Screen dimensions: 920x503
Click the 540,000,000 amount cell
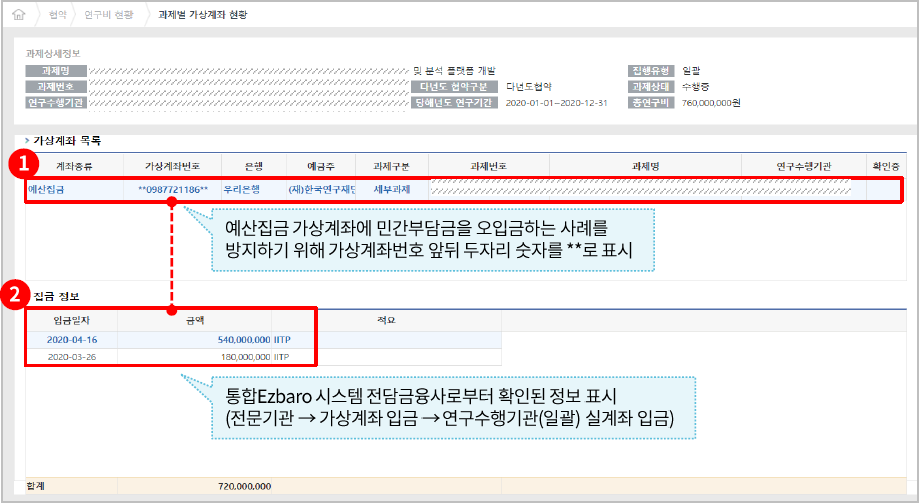[x=244, y=340]
